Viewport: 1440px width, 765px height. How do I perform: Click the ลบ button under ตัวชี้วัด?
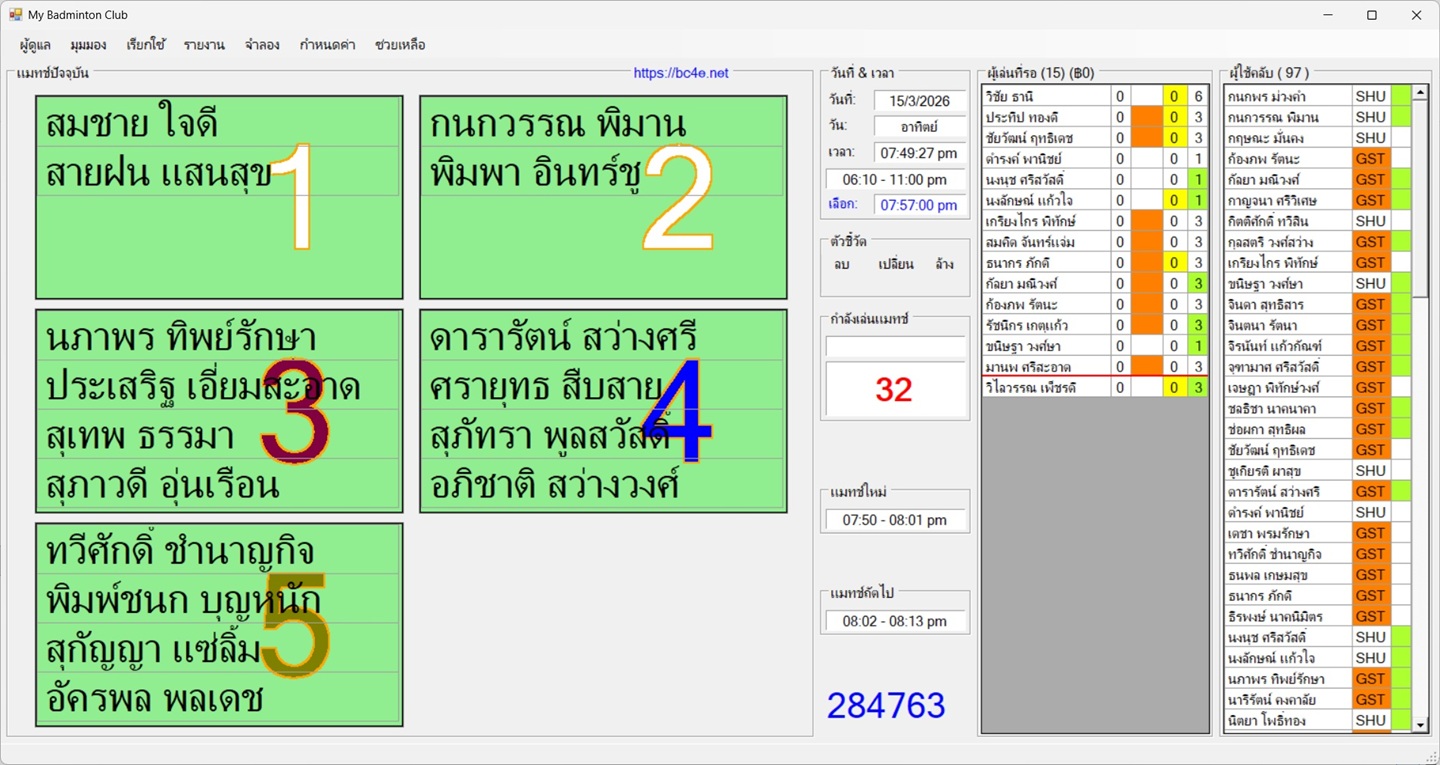coord(842,264)
